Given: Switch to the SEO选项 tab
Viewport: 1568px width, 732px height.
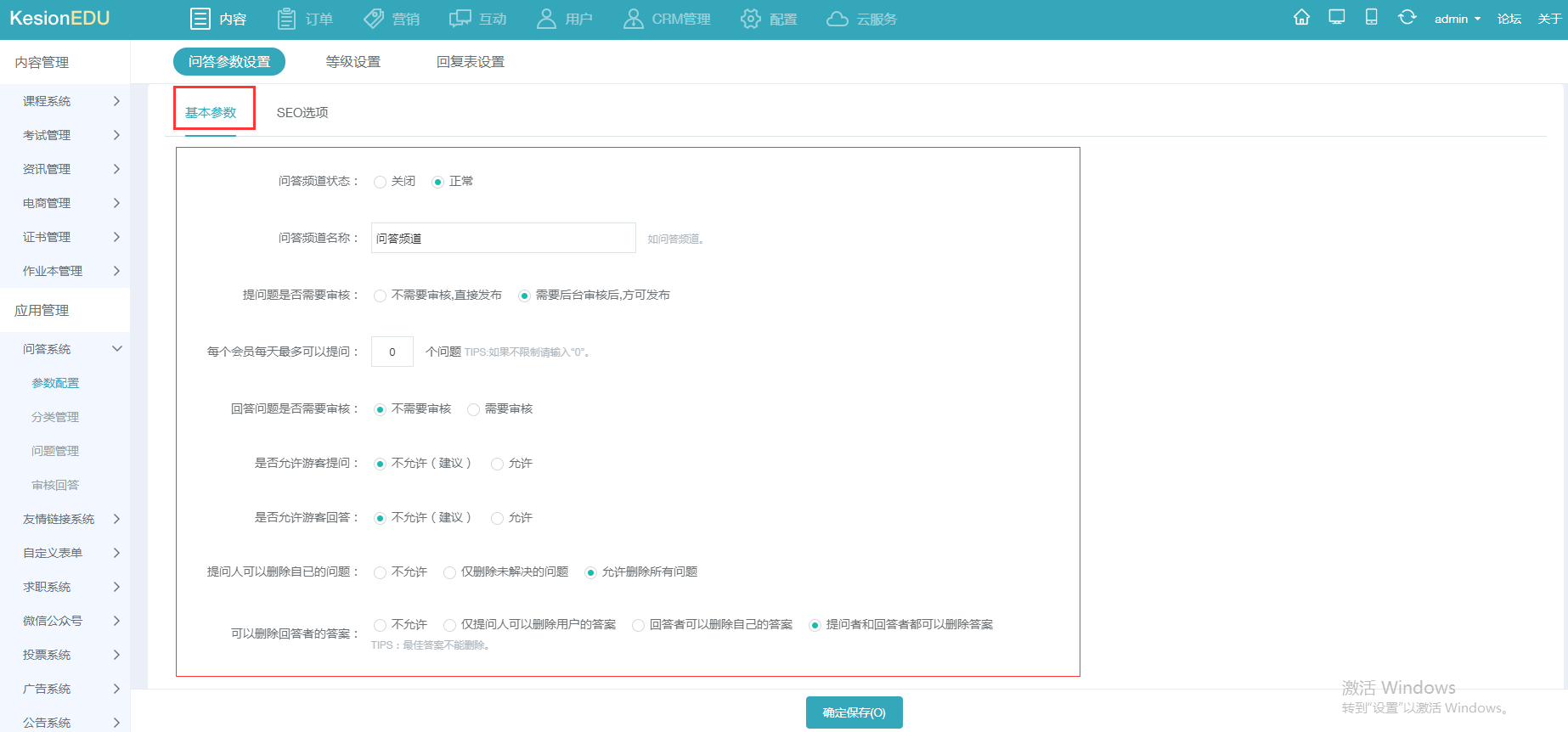Looking at the screenshot, I should tap(302, 113).
